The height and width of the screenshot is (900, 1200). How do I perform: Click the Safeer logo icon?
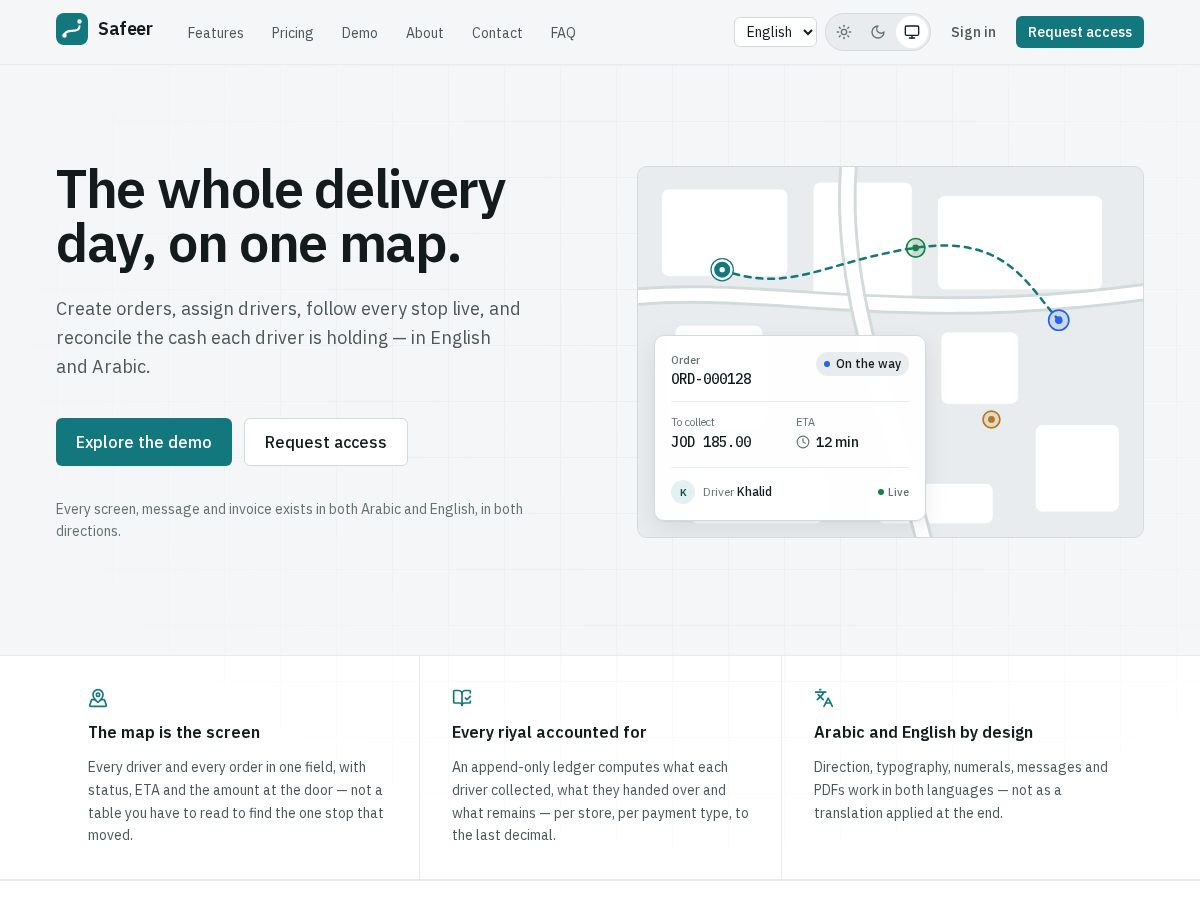click(x=72, y=29)
